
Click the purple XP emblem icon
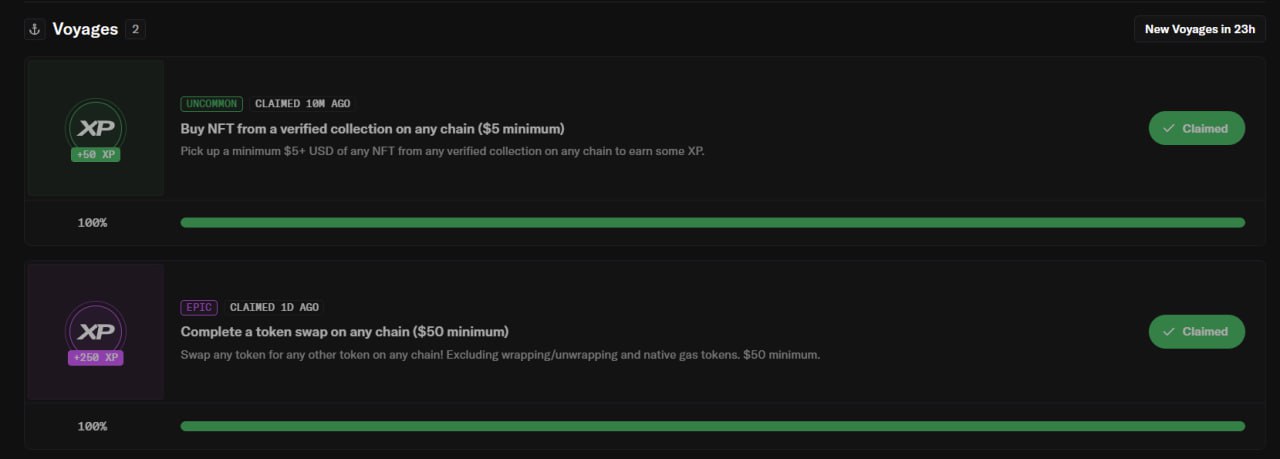(96, 331)
